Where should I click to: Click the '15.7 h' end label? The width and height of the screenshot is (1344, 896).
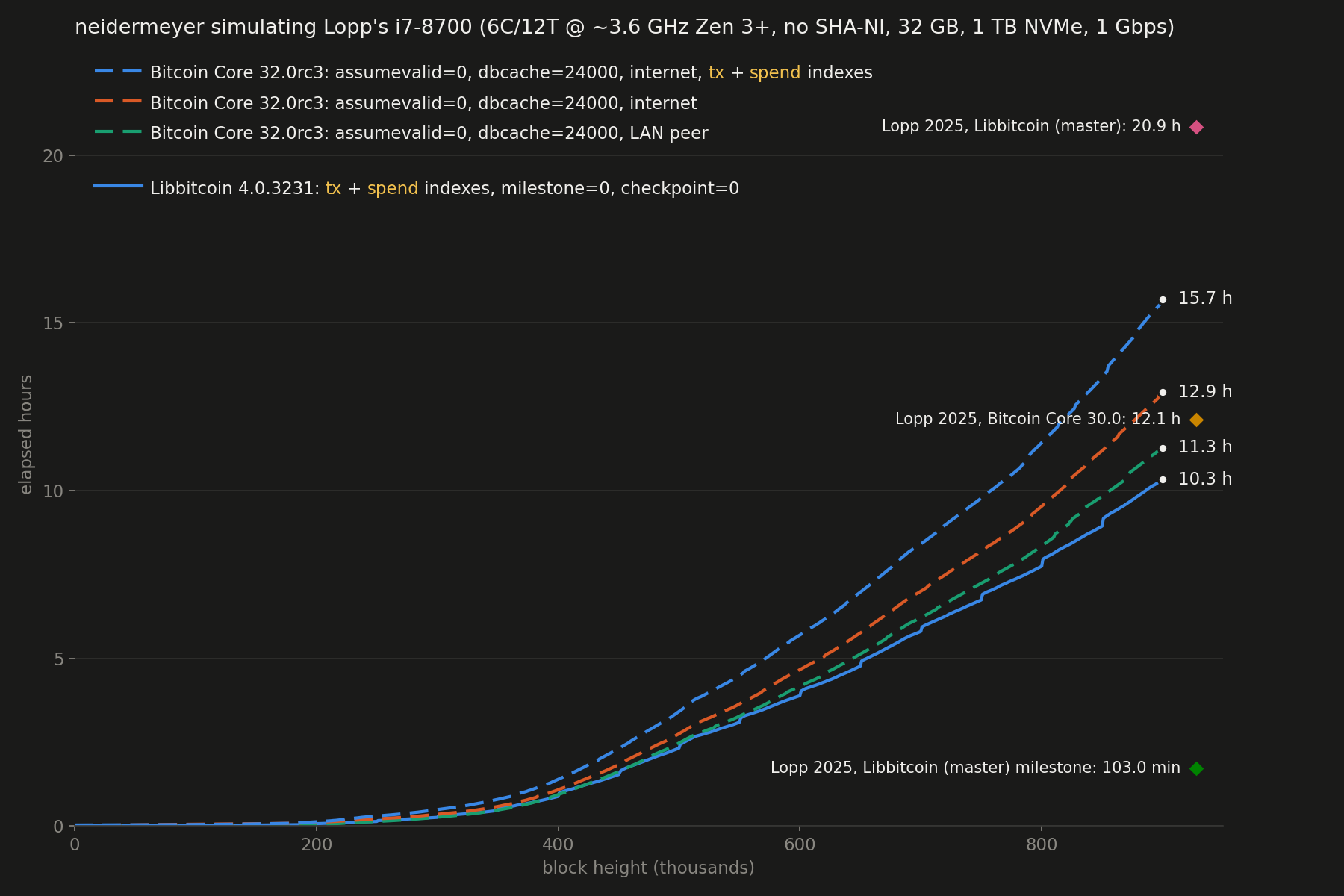point(1205,299)
